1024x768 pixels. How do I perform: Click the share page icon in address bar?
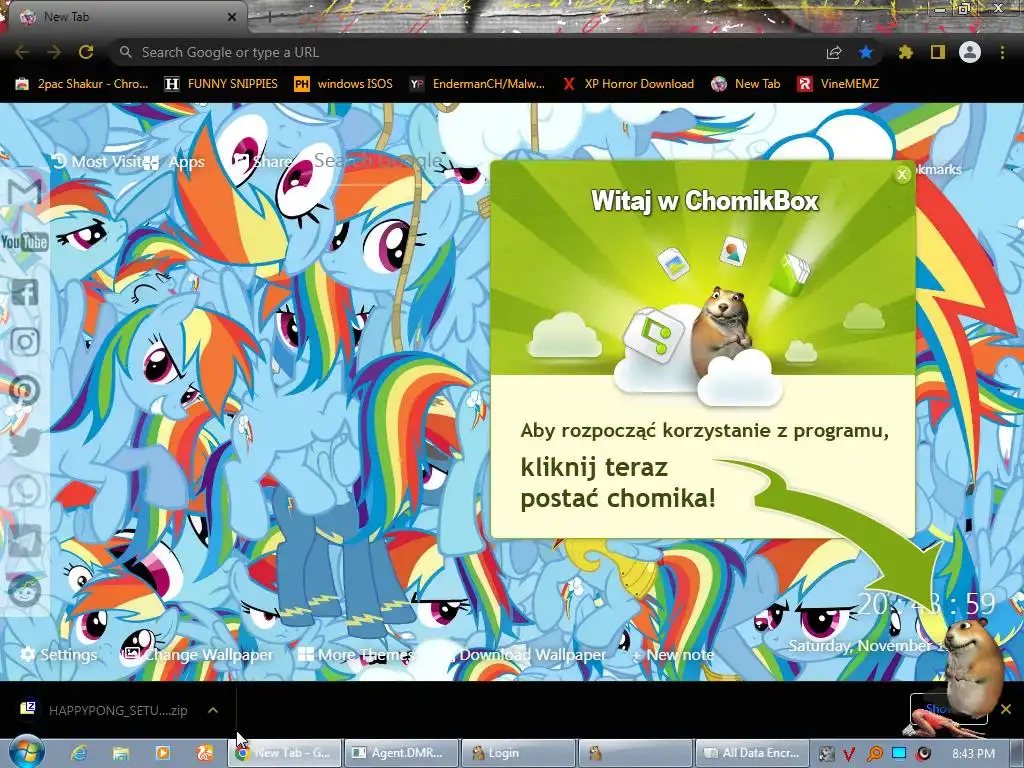click(x=834, y=52)
